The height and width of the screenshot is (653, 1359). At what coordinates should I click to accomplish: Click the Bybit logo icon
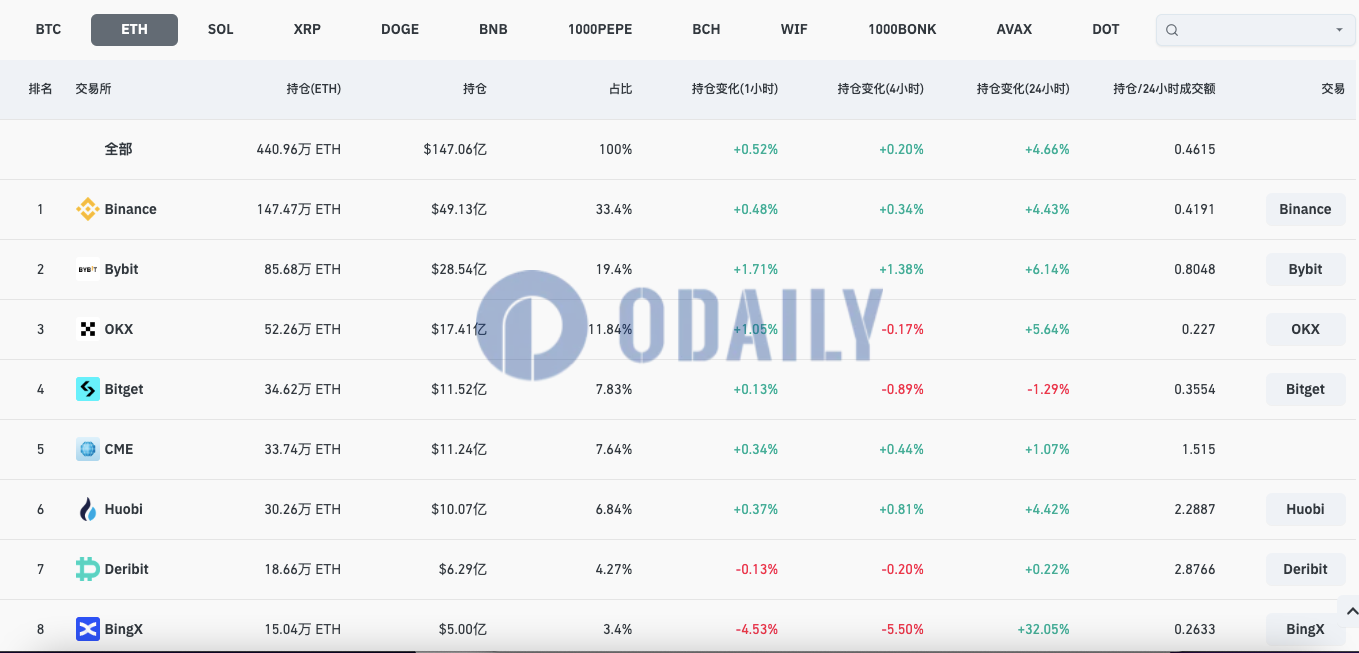coord(88,269)
